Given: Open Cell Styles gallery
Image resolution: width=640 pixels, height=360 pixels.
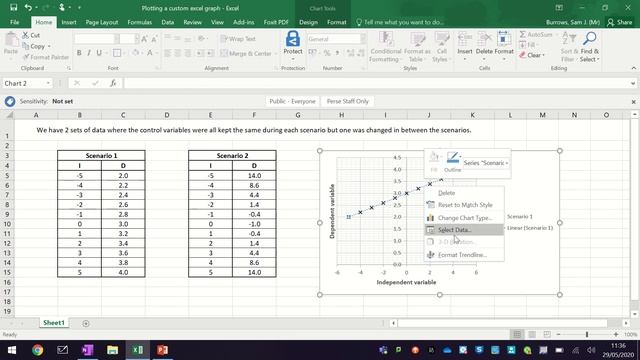Looking at the screenshot, I should pos(441,39).
